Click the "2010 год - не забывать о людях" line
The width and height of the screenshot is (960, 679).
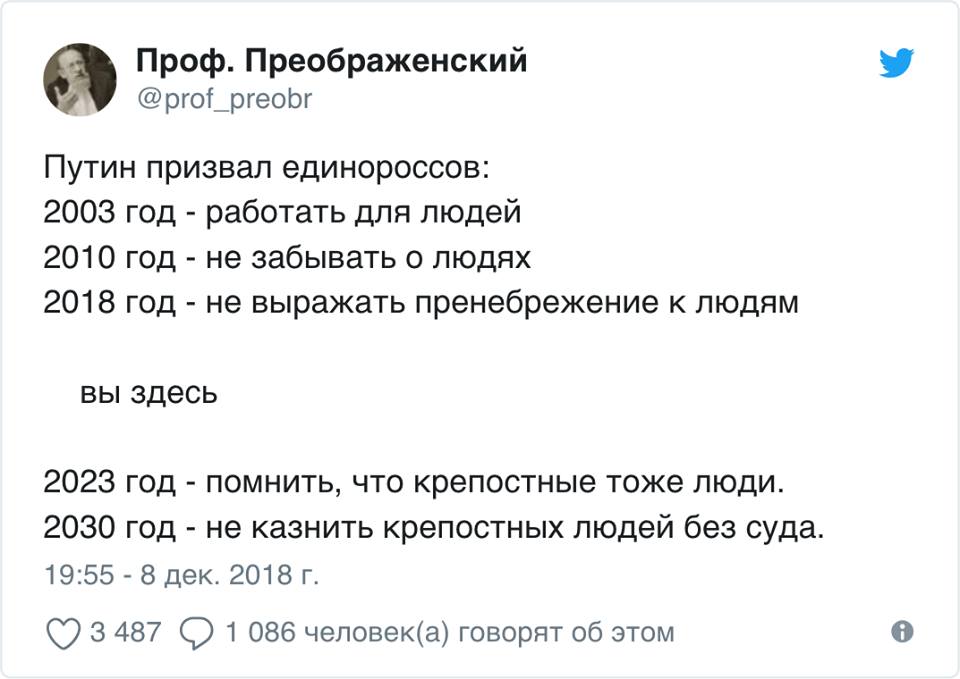(287, 258)
